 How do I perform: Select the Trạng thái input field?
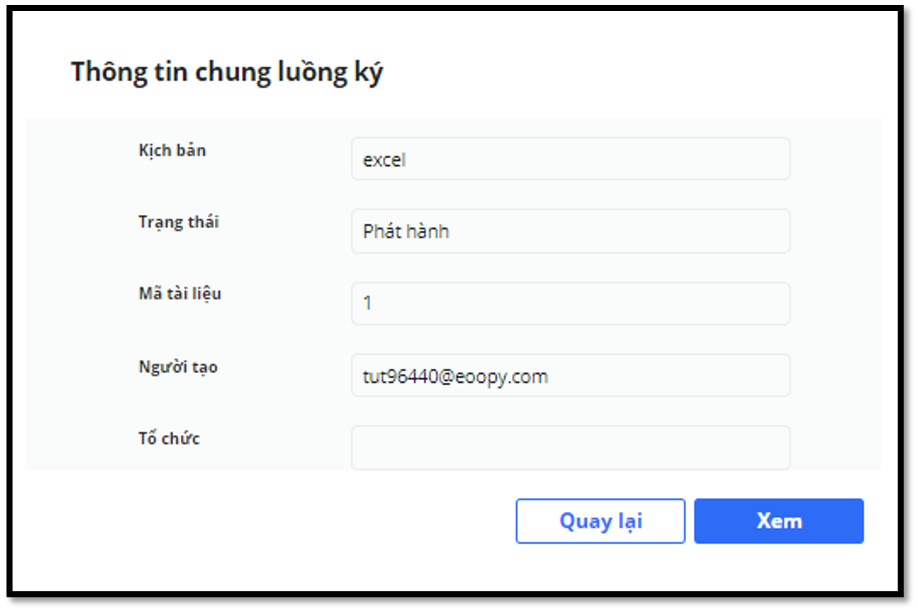coord(571,231)
